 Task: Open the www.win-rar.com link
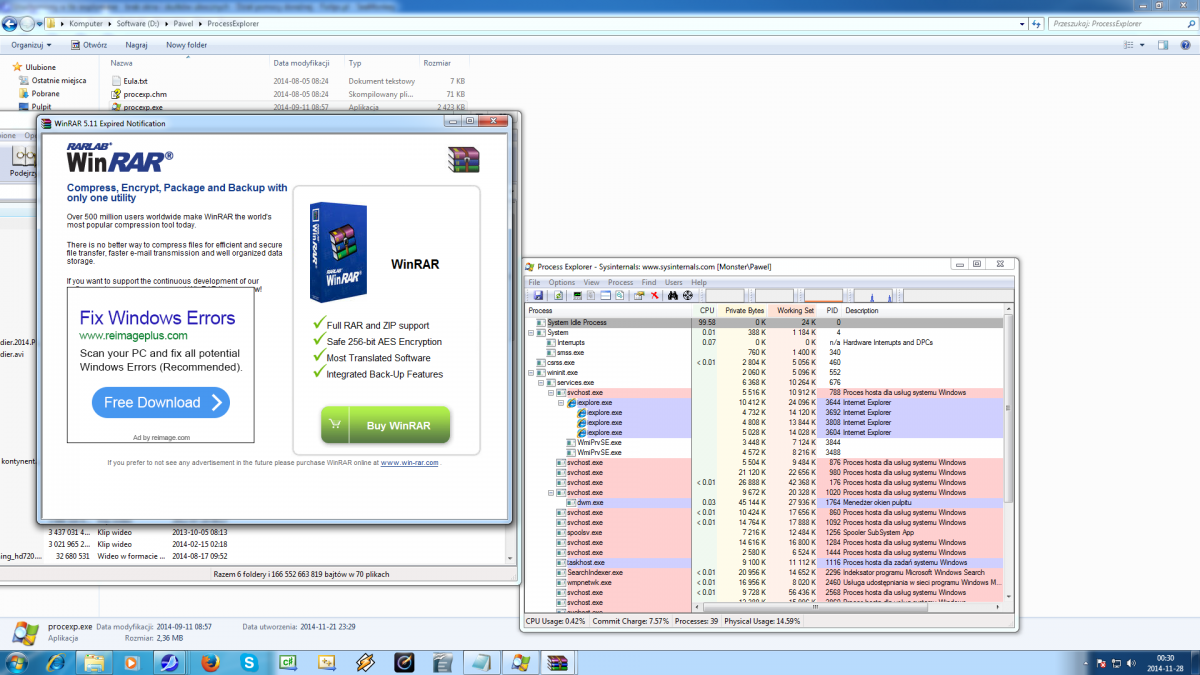coord(409,463)
